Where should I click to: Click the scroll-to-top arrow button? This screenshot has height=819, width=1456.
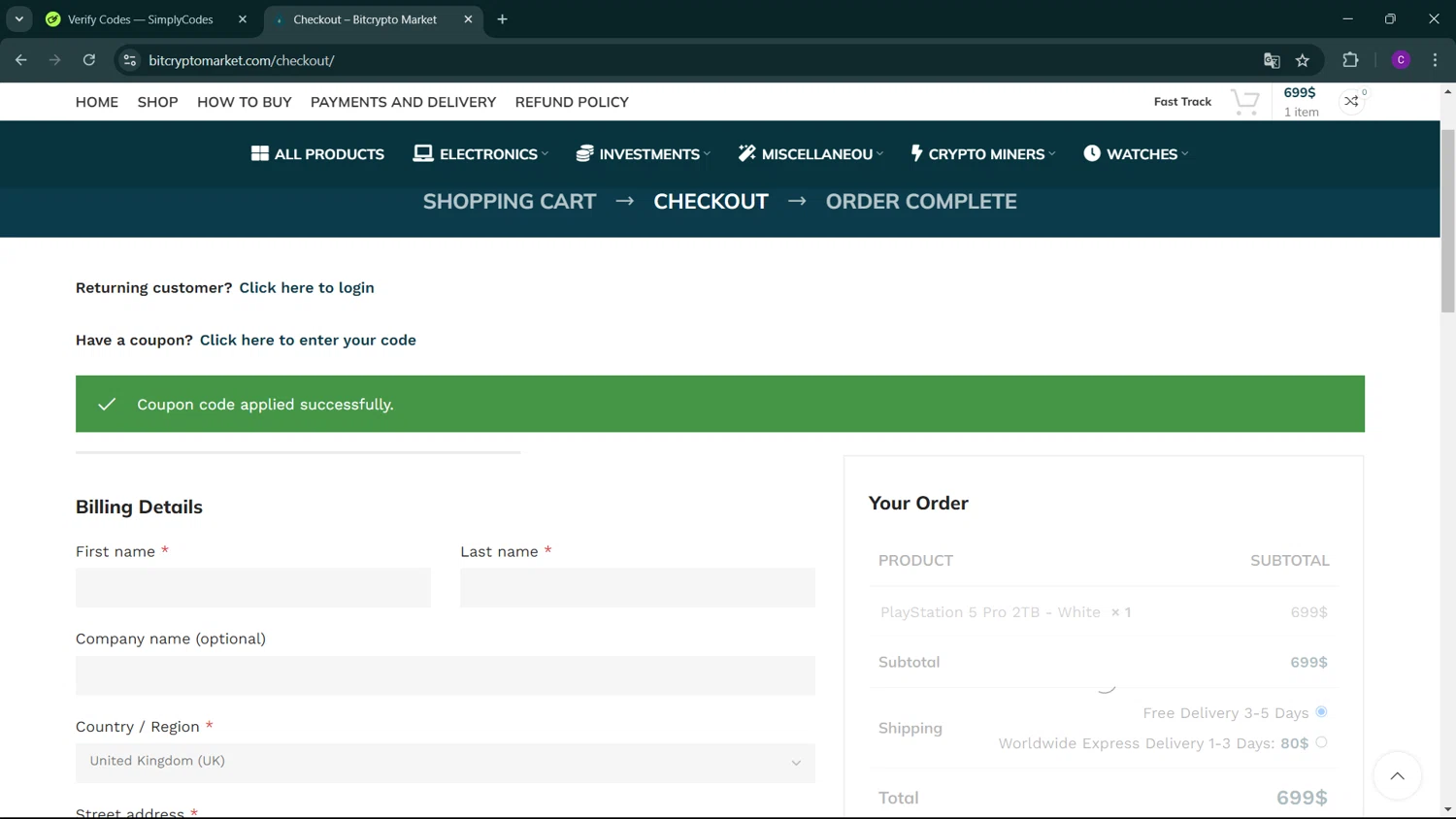[x=1397, y=775]
